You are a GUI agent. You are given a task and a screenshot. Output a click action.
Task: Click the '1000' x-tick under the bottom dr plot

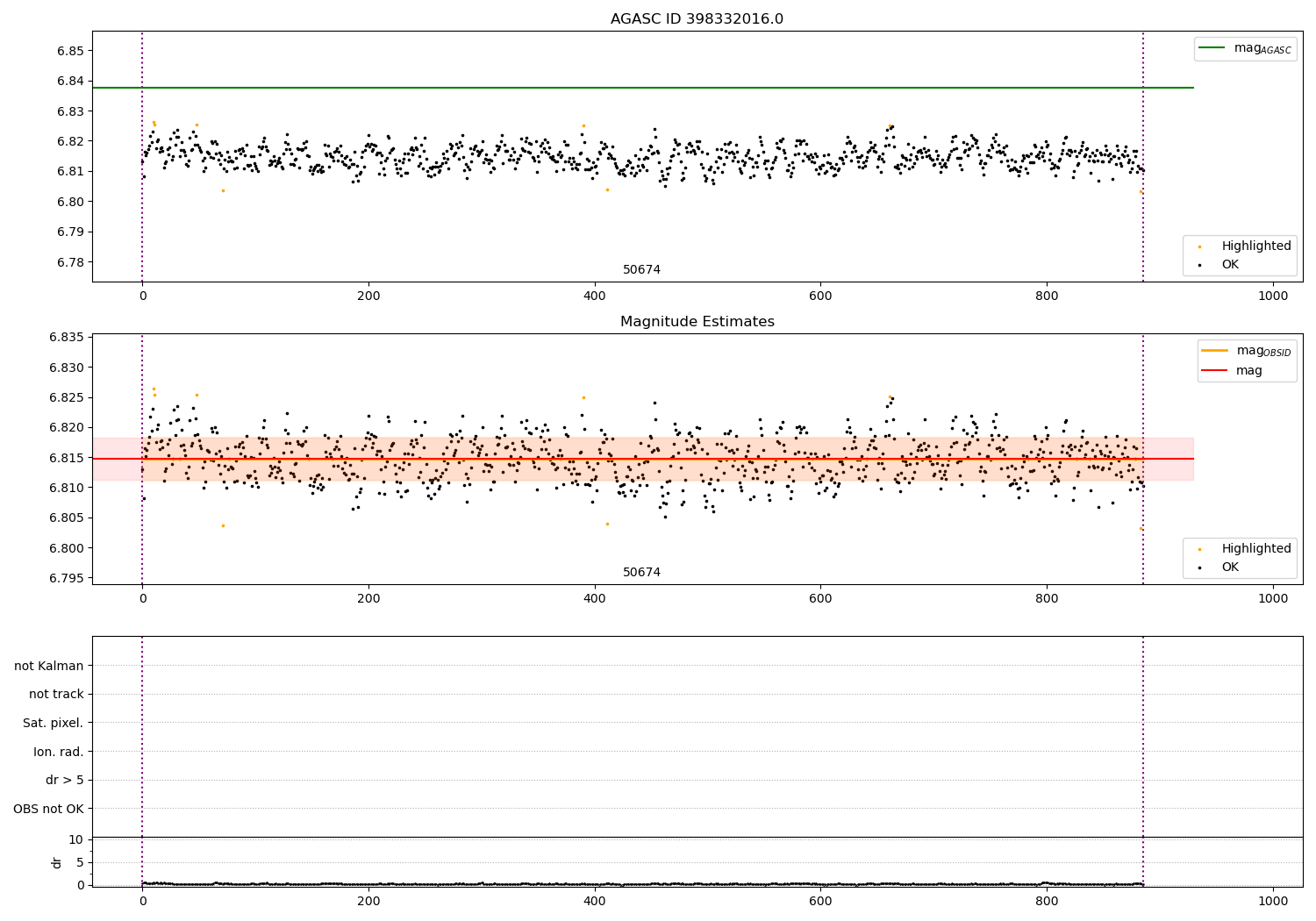point(1273,901)
